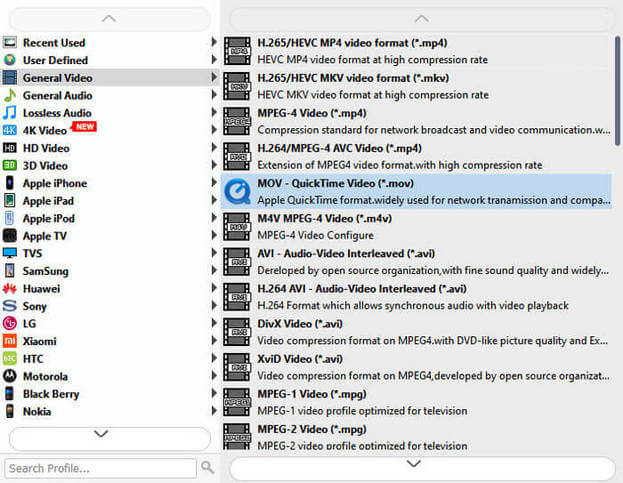The height and width of the screenshot is (483, 623).
Task: Expand the Motorola submenu arrow
Action: pos(214,375)
